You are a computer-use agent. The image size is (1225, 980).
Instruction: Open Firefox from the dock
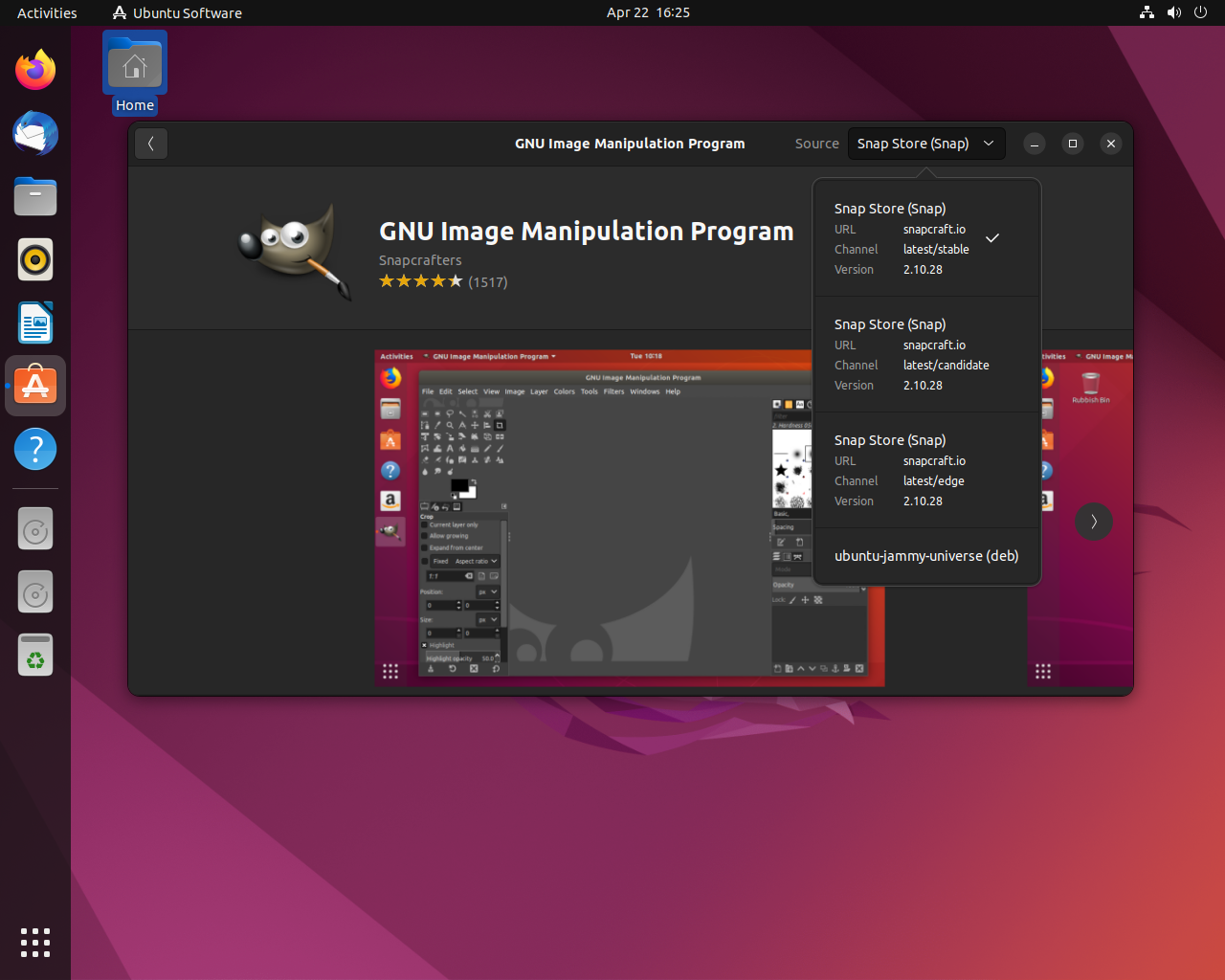[35, 70]
